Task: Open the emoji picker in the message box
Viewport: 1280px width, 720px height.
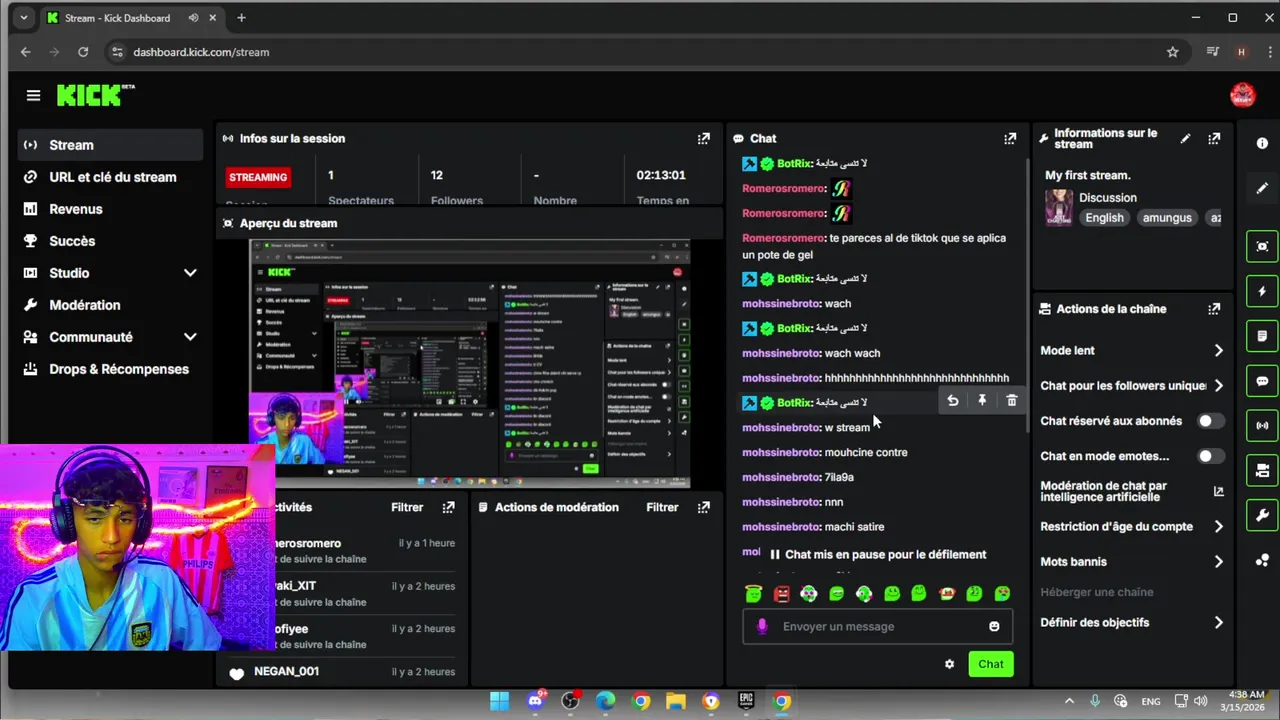Action: (x=994, y=626)
